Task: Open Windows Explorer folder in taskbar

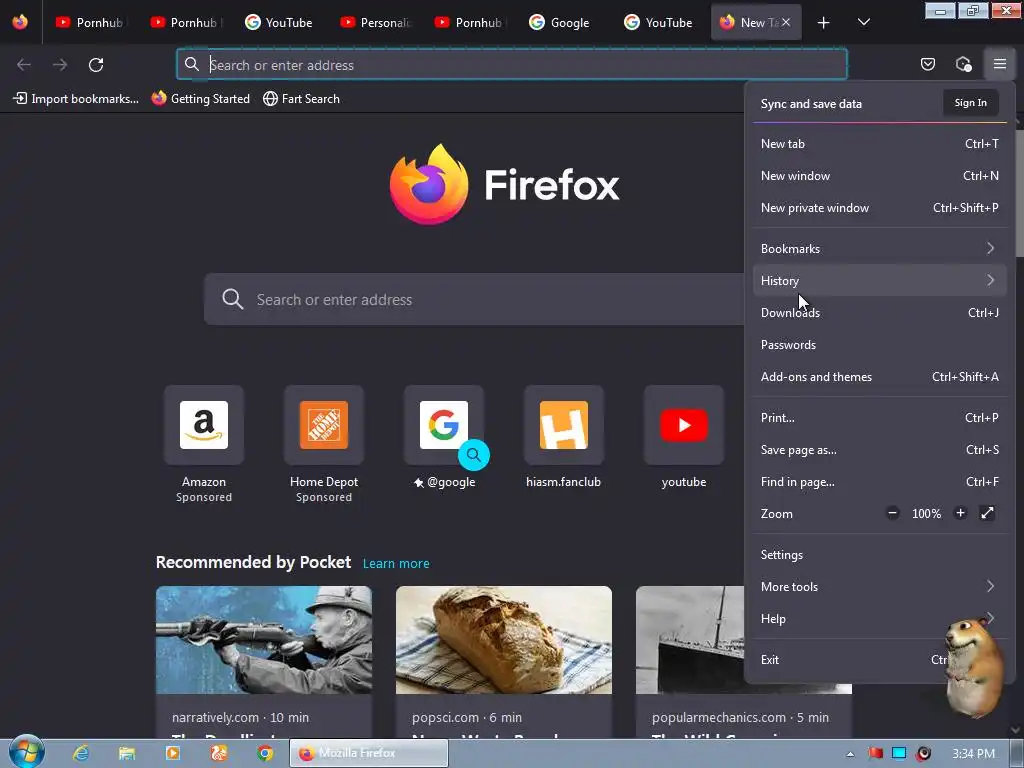Action: point(127,753)
